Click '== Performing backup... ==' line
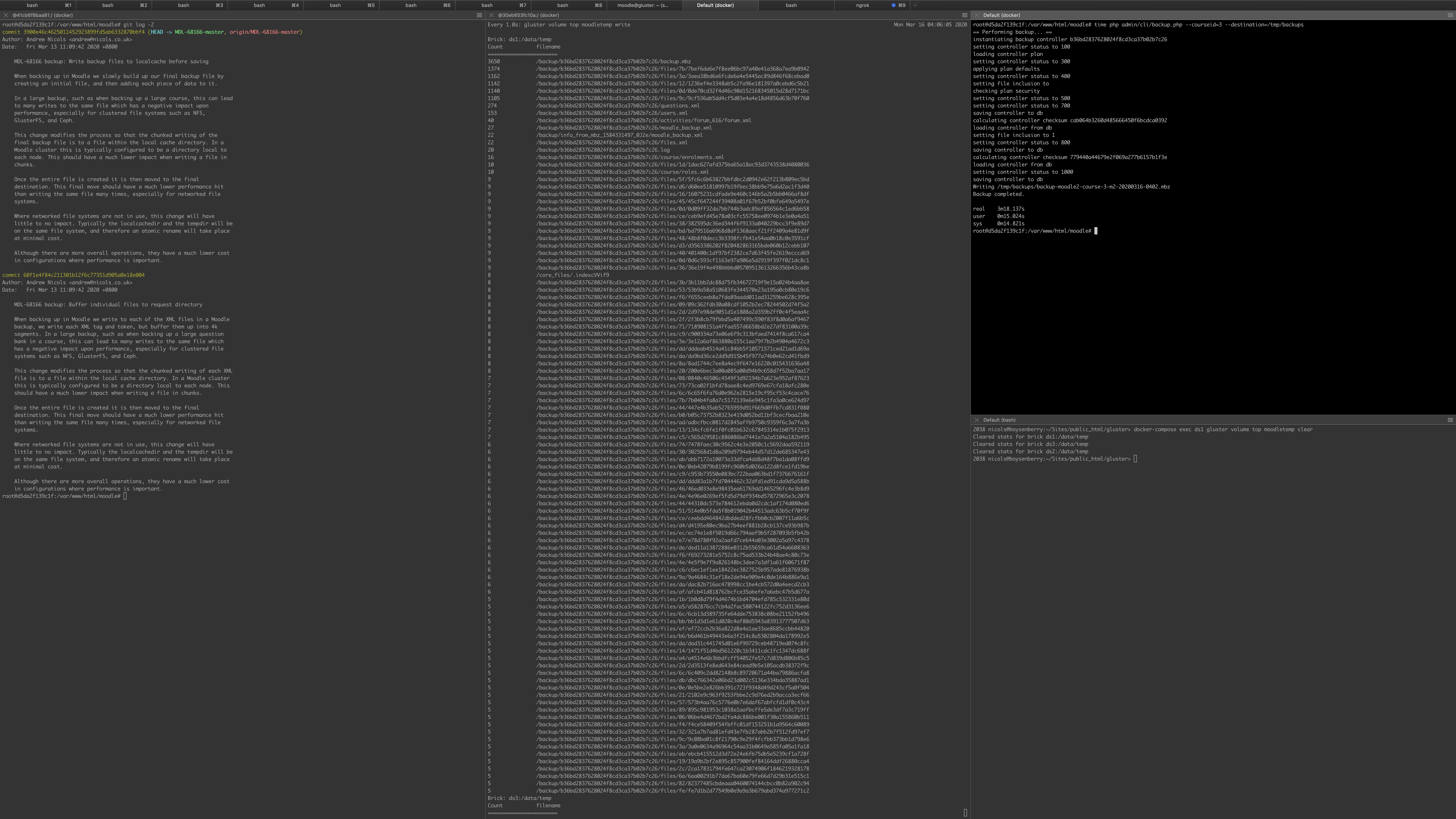Screen dimensions: 1456x819 tap(1012, 32)
